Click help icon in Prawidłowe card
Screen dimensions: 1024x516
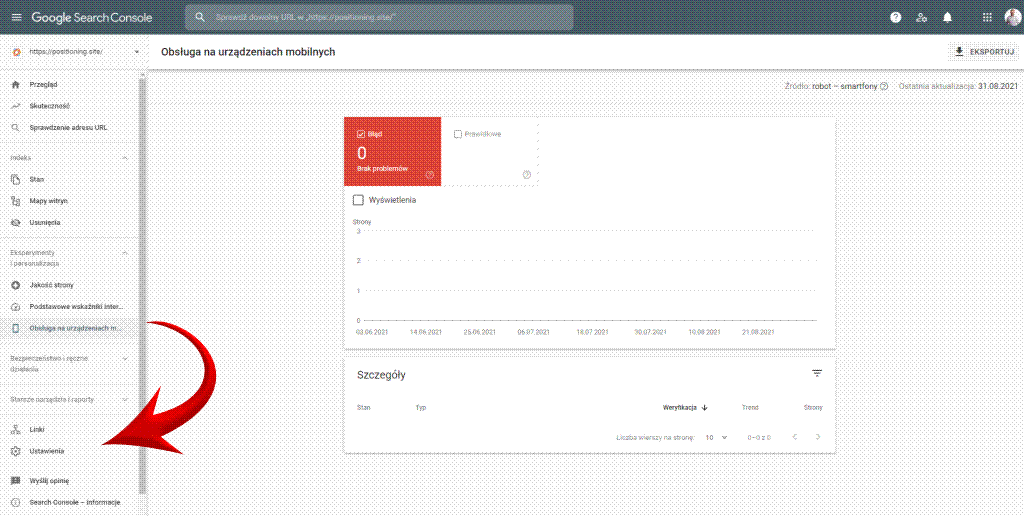click(x=527, y=174)
